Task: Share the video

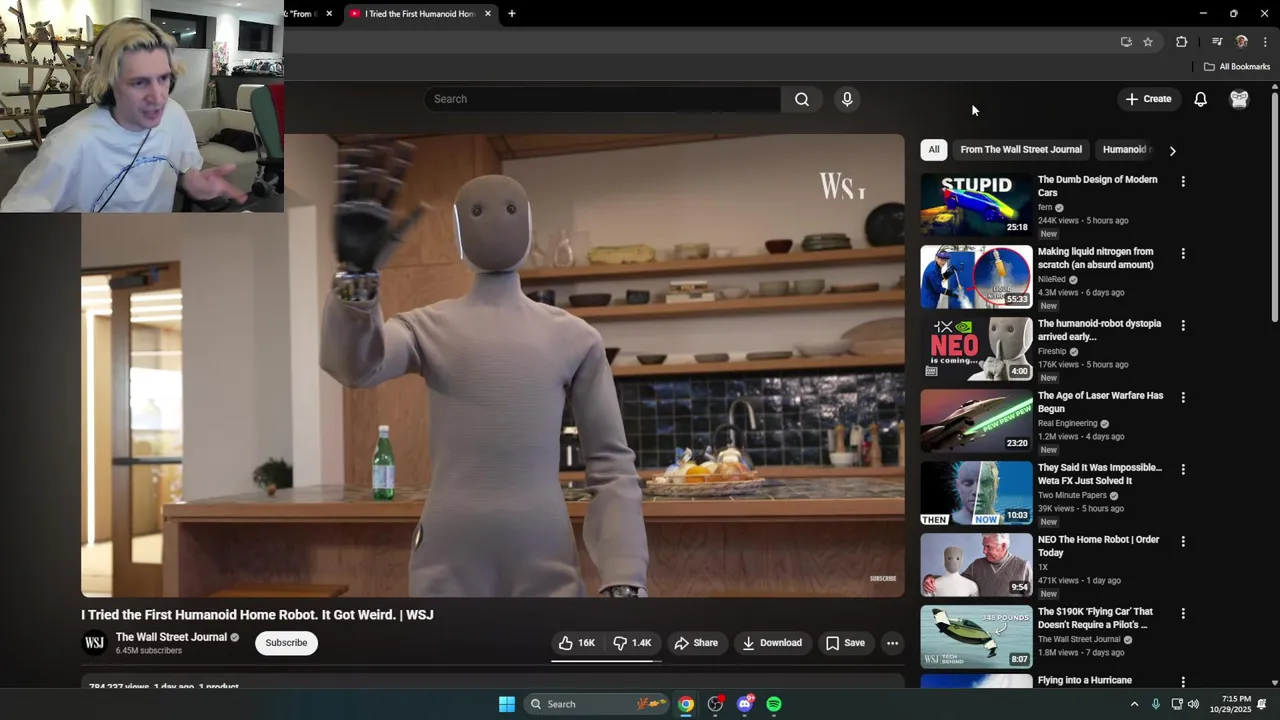Action: (x=696, y=643)
